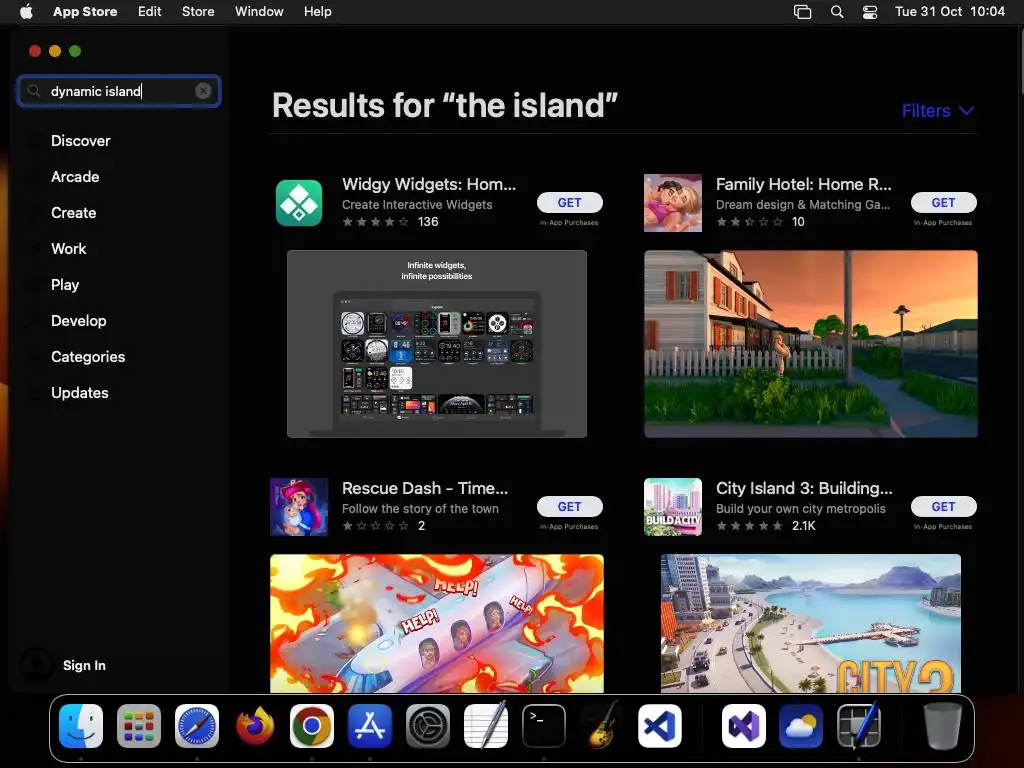Go to Discover in the sidebar
The image size is (1024, 768).
(80, 141)
